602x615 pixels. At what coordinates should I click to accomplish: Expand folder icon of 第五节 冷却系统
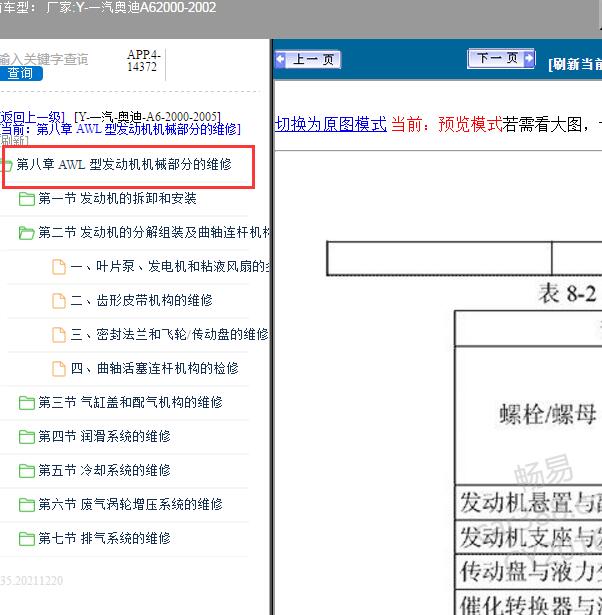click(27, 471)
